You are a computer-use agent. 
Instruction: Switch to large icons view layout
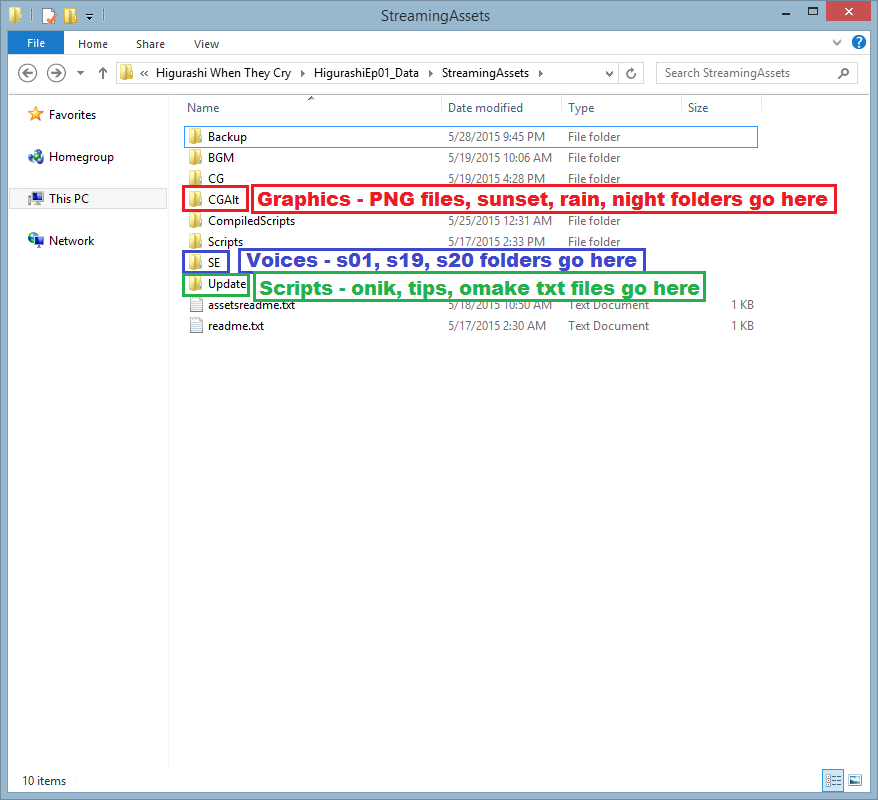(x=855, y=780)
